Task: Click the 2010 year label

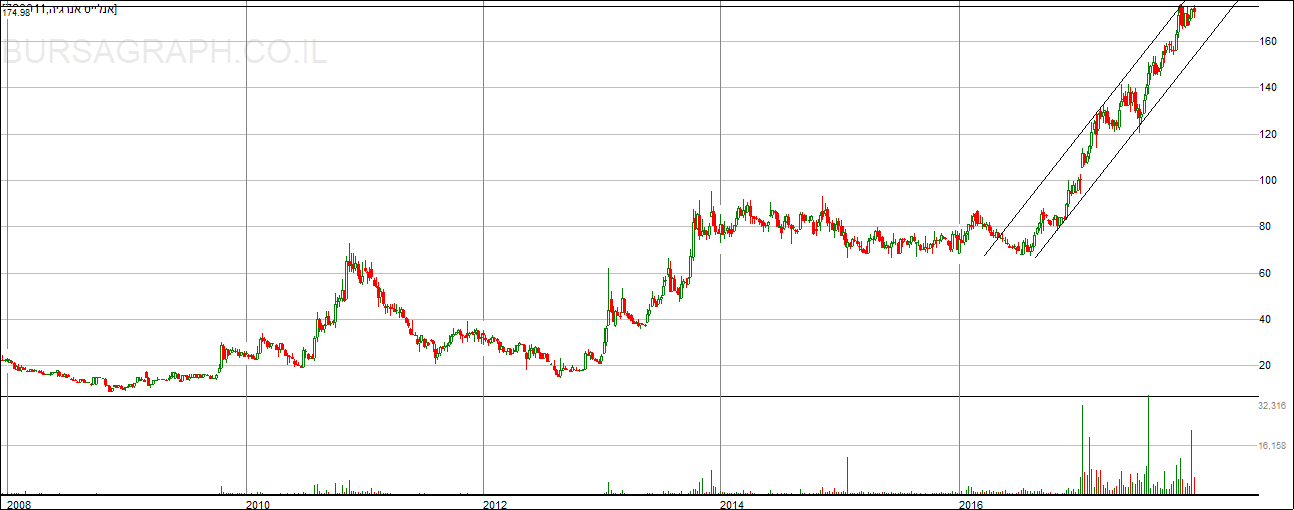Action: [x=258, y=504]
